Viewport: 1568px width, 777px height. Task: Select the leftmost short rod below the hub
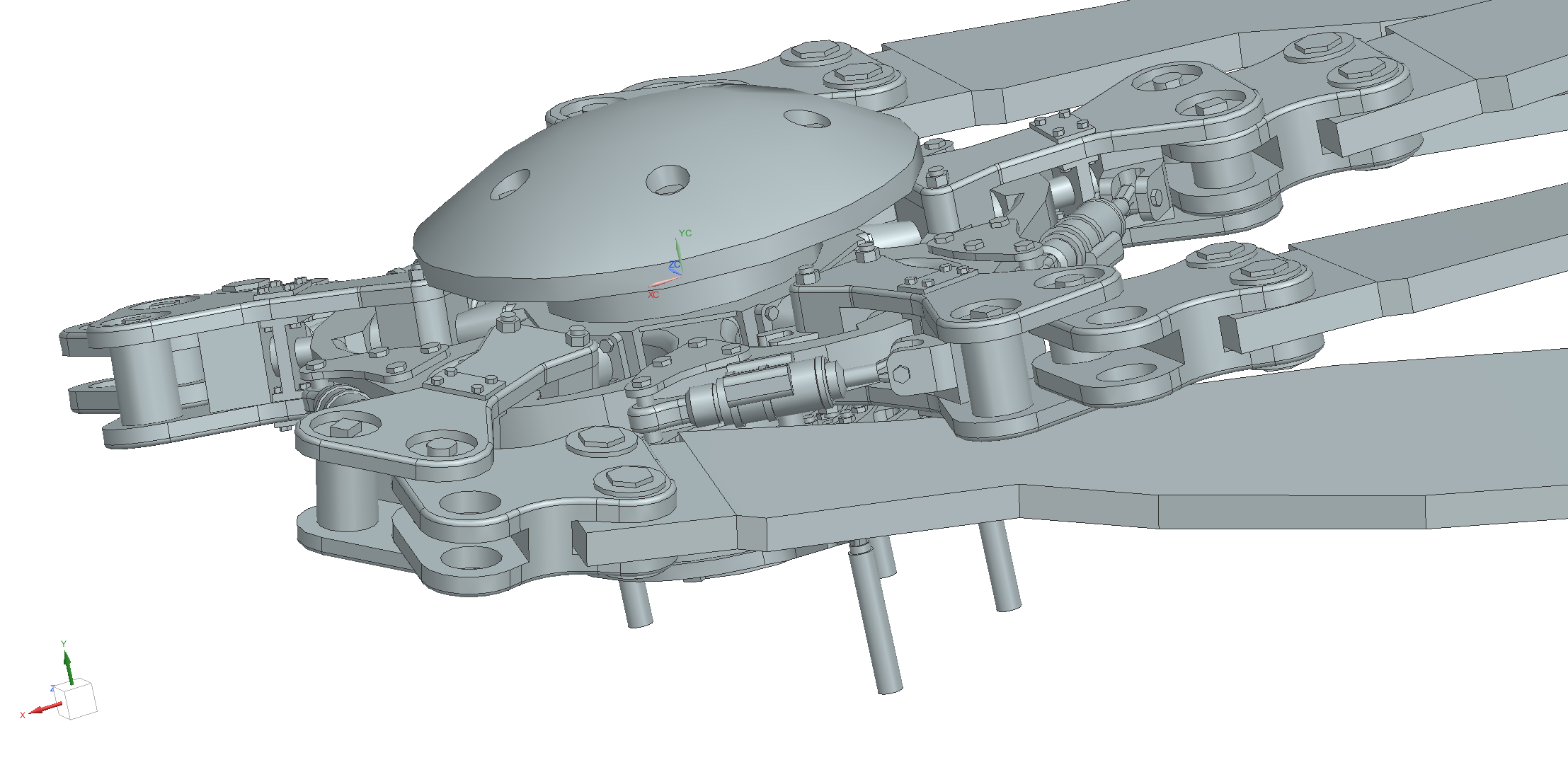click(637, 603)
